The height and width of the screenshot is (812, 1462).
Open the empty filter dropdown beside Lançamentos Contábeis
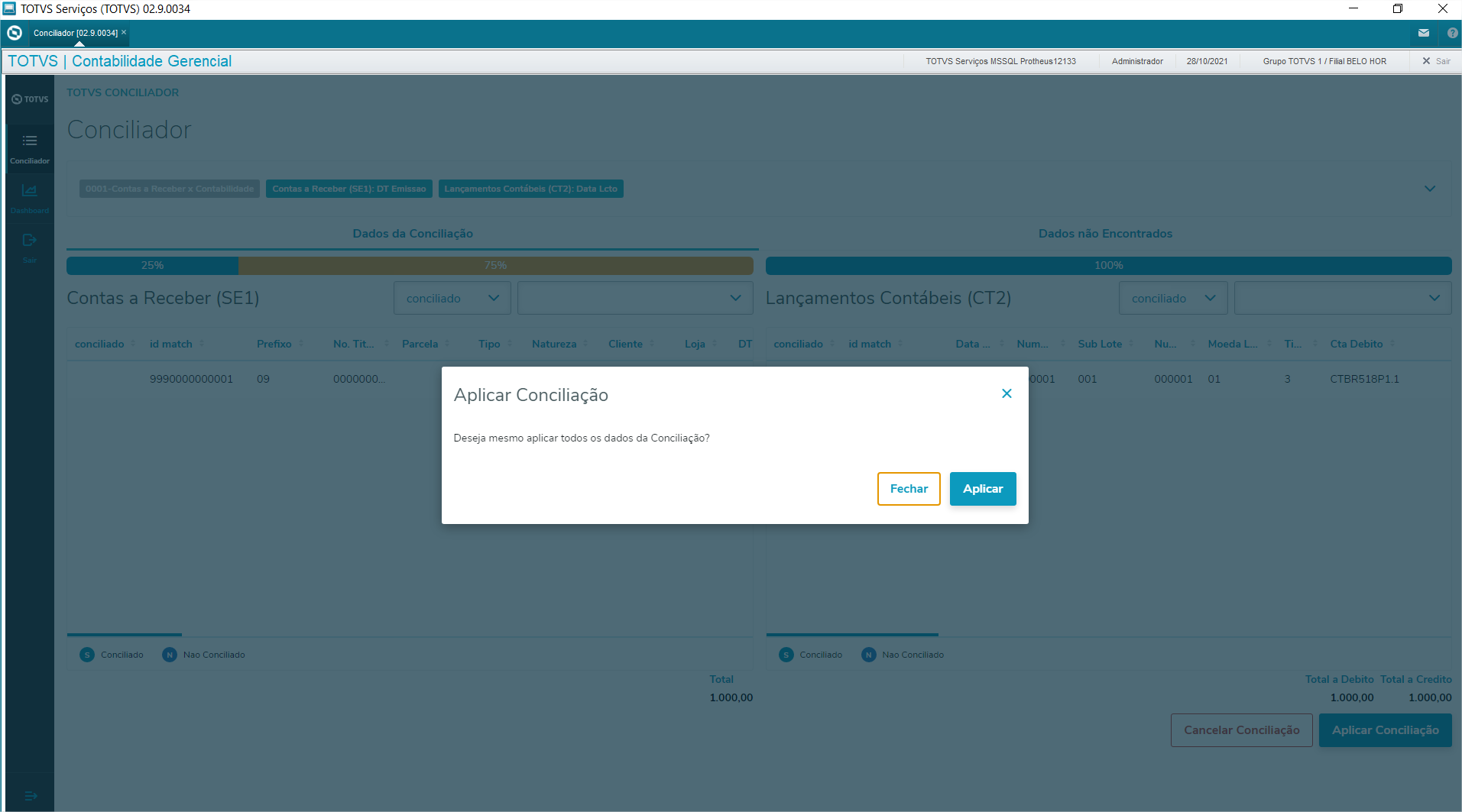tap(1343, 298)
